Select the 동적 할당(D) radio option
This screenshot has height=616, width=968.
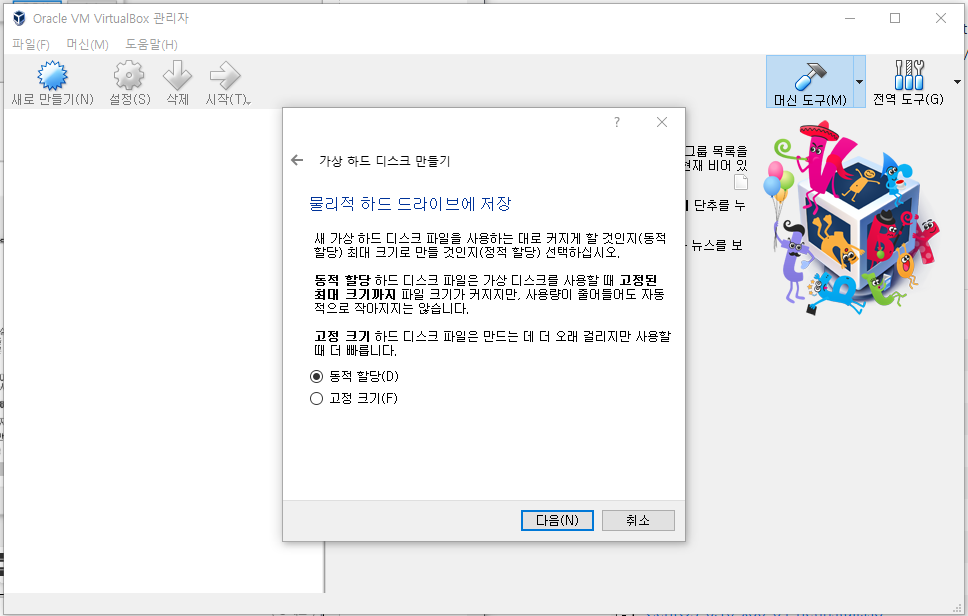pos(354,377)
